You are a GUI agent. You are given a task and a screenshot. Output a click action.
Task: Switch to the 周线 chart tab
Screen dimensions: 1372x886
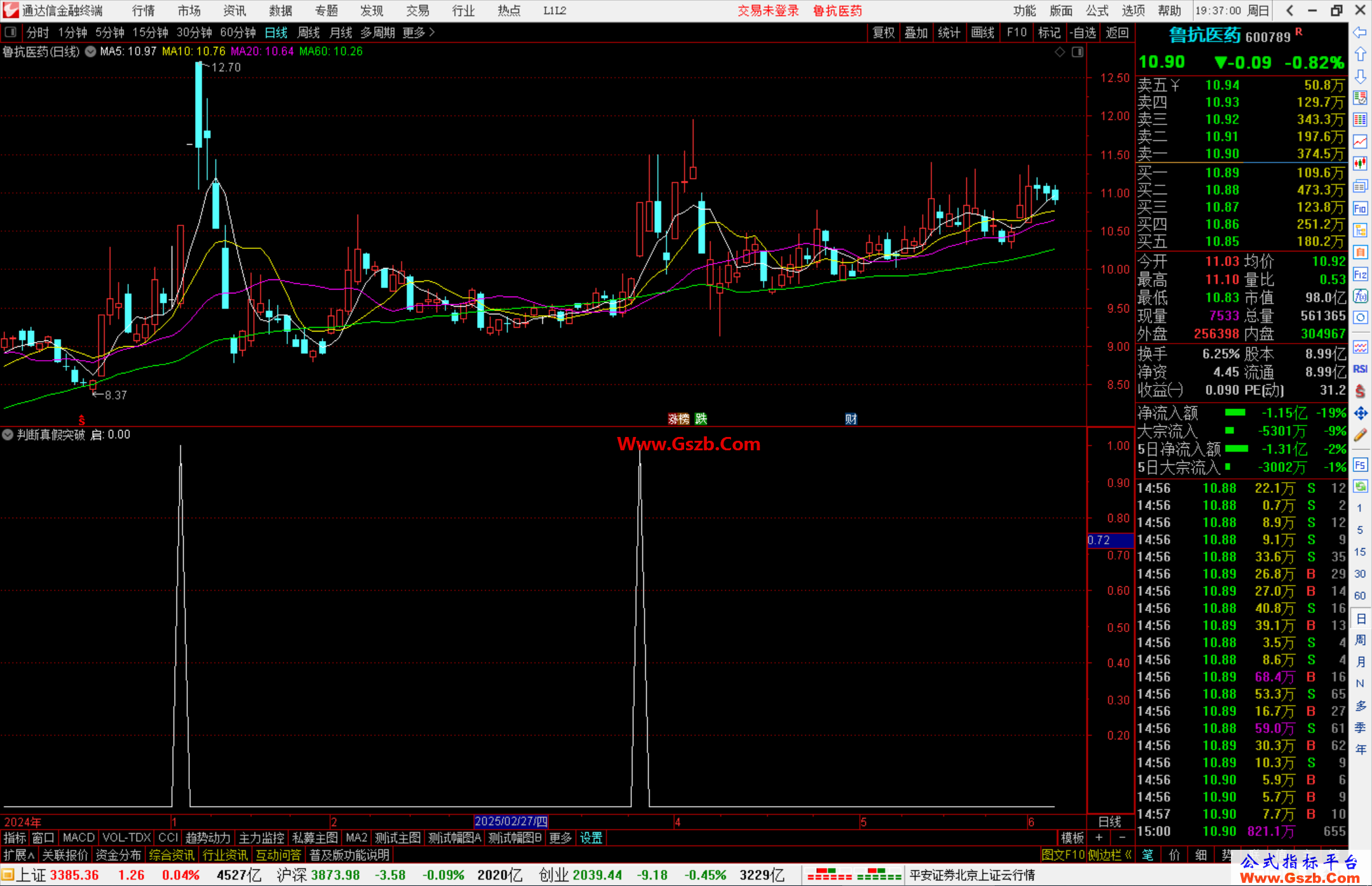click(x=309, y=32)
